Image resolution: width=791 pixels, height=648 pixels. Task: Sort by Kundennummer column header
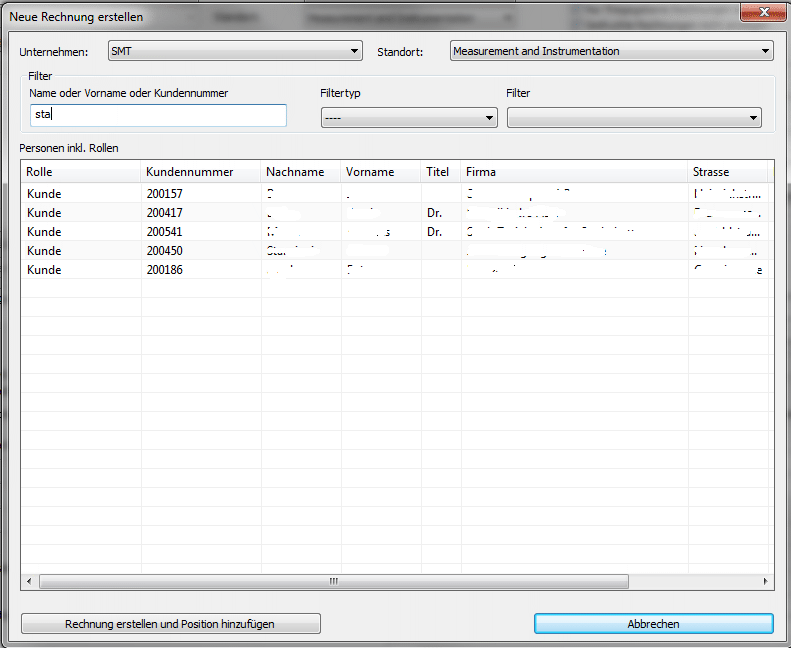tap(200, 172)
